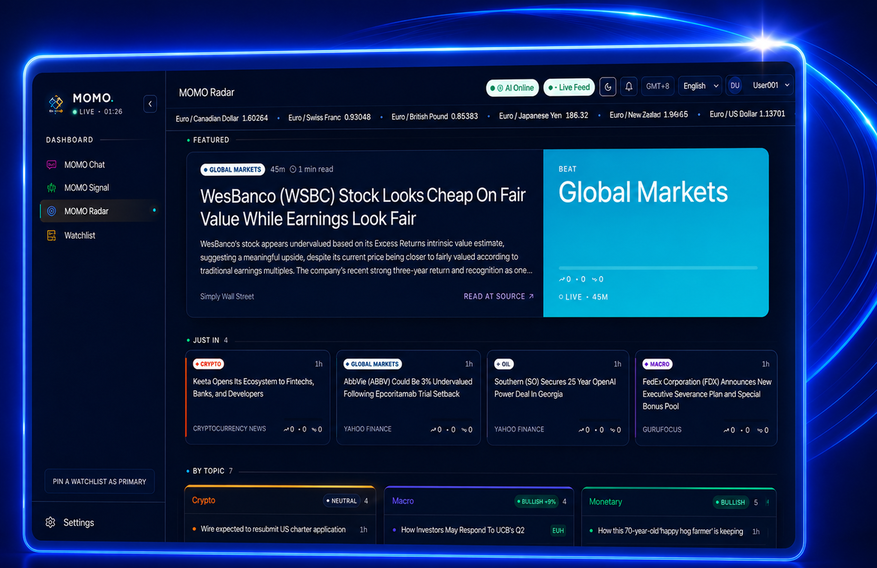The image size is (877, 568).
Task: Click the CRYPTOCURRENCY NEWS source label
Action: tap(229, 428)
